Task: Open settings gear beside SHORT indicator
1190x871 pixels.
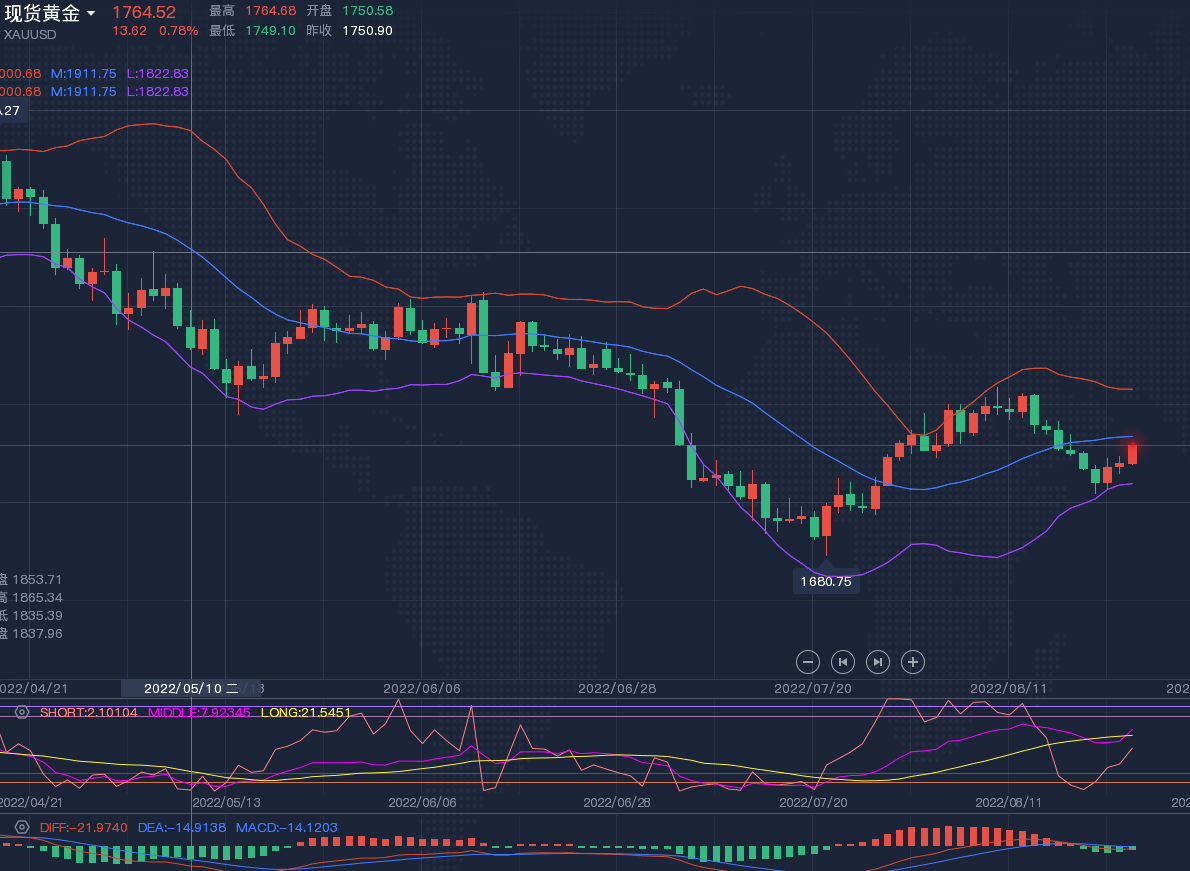Action: tap(22, 712)
